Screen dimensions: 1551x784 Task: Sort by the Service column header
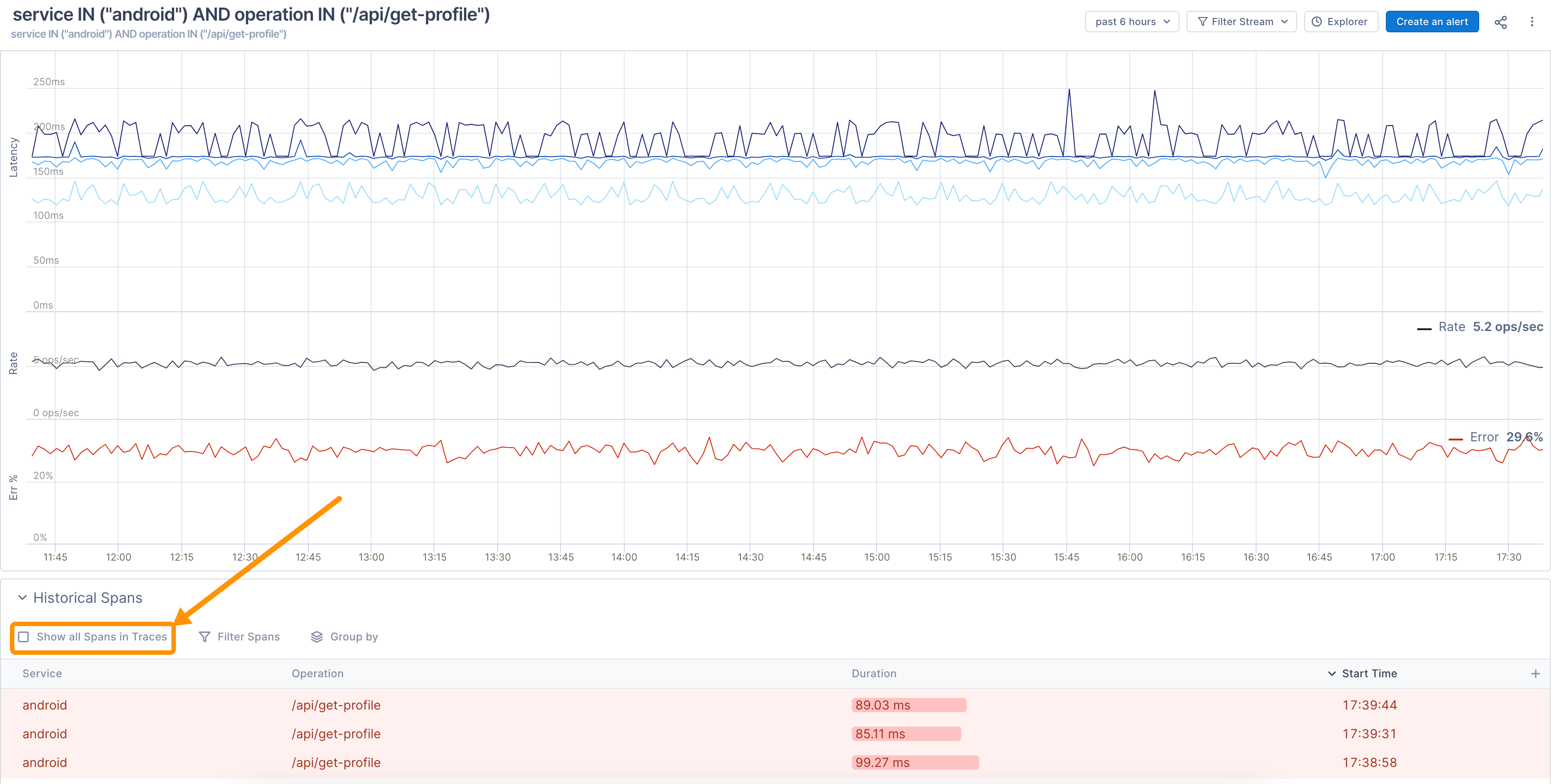pyautogui.click(x=42, y=673)
